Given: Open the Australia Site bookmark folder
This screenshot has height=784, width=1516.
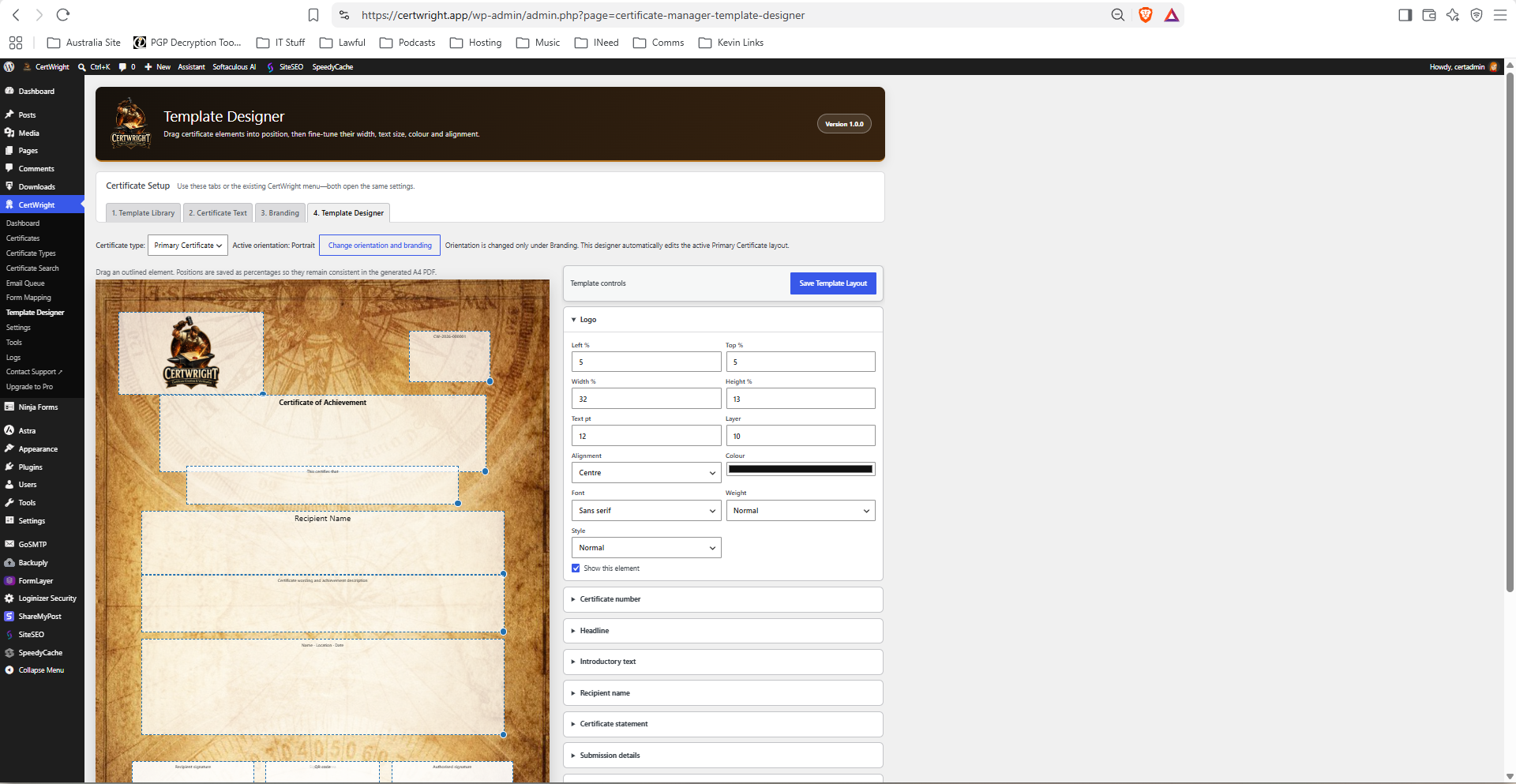Looking at the screenshot, I should [x=84, y=43].
